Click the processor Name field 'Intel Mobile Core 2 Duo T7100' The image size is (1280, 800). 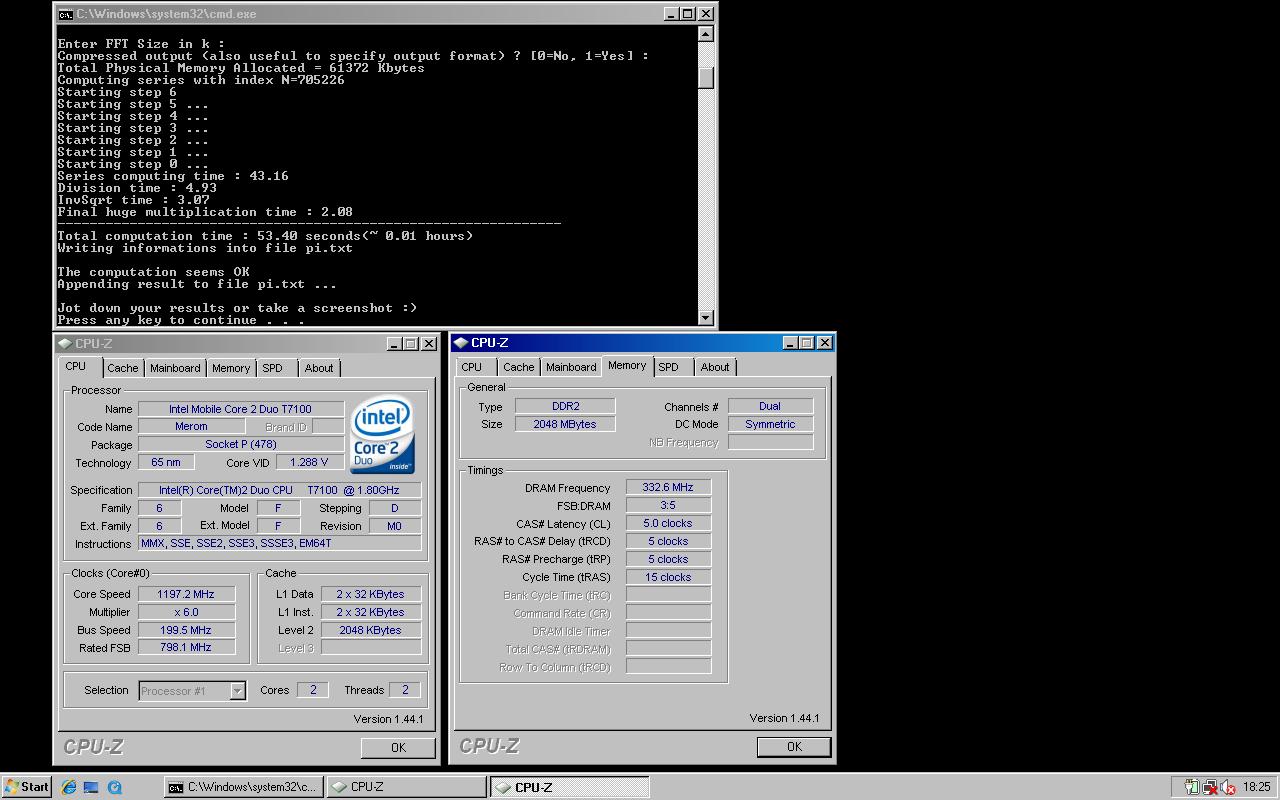point(241,408)
